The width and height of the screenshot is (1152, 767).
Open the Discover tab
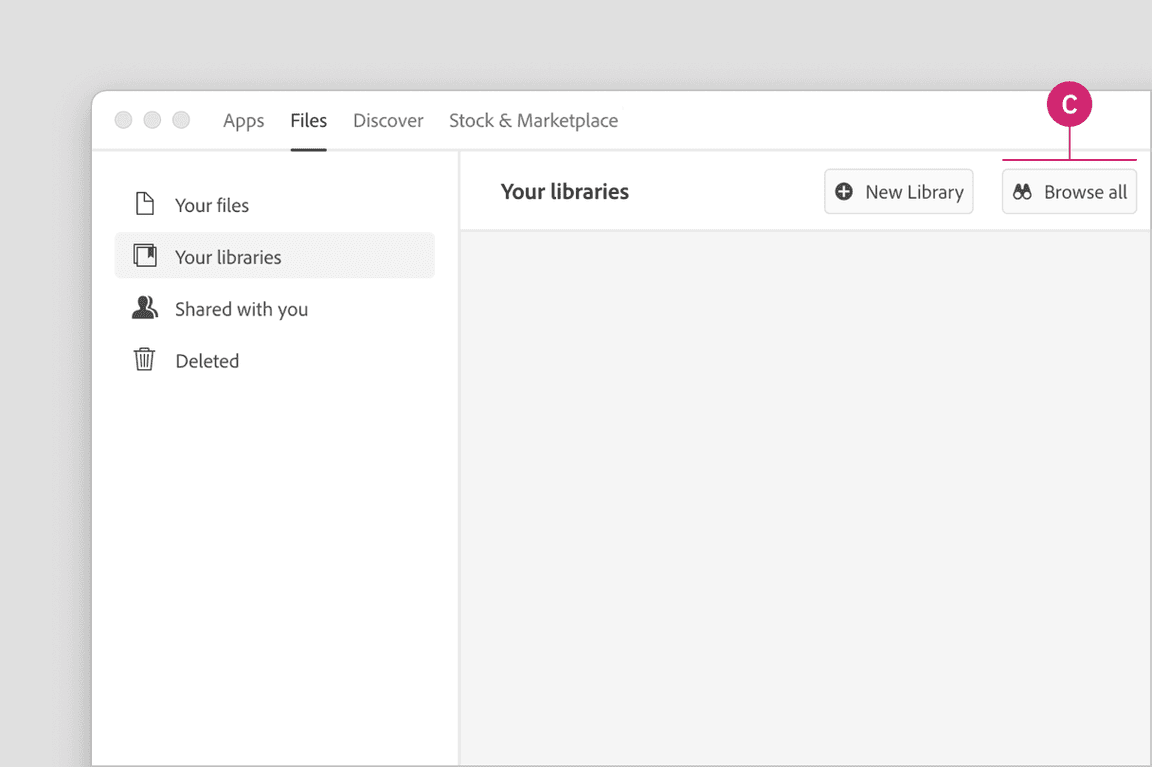tap(388, 121)
